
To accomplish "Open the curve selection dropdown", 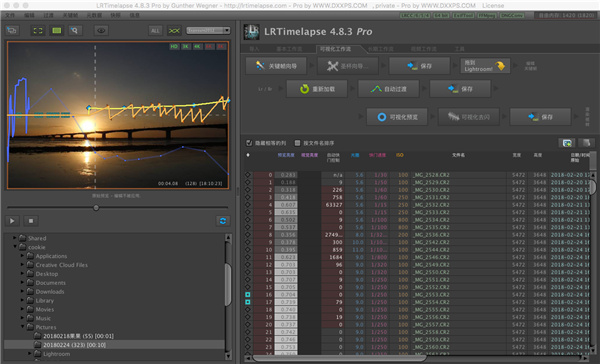I will [x=208, y=30].
